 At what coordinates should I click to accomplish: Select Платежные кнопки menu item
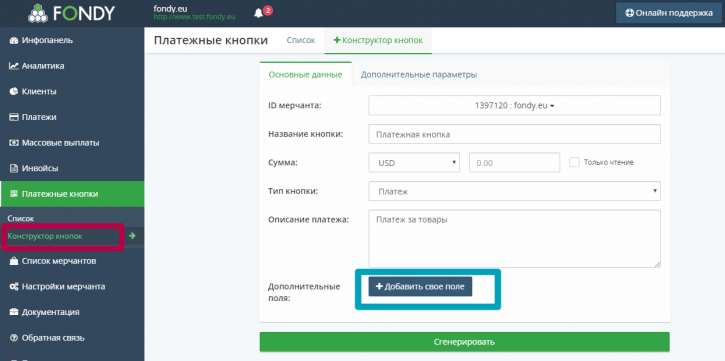coord(72,194)
